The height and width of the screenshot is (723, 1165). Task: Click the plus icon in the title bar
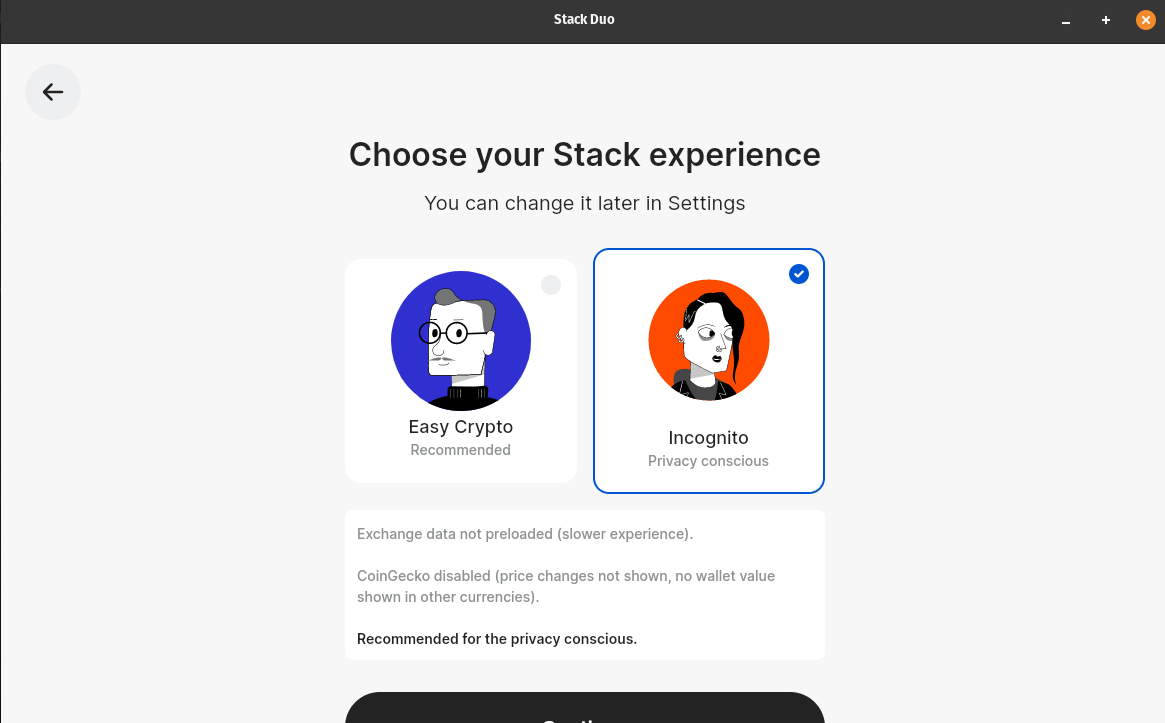[1105, 19]
